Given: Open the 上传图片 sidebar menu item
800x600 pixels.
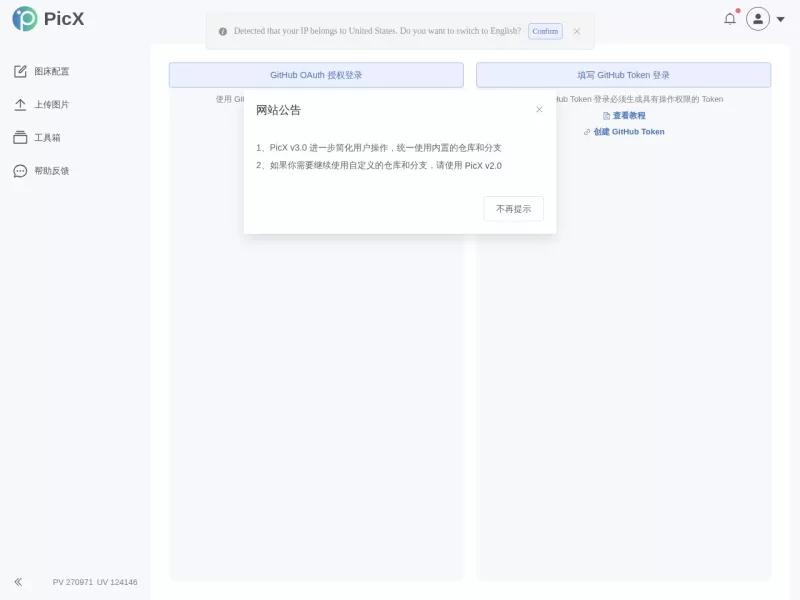Looking at the screenshot, I should [x=42, y=105].
